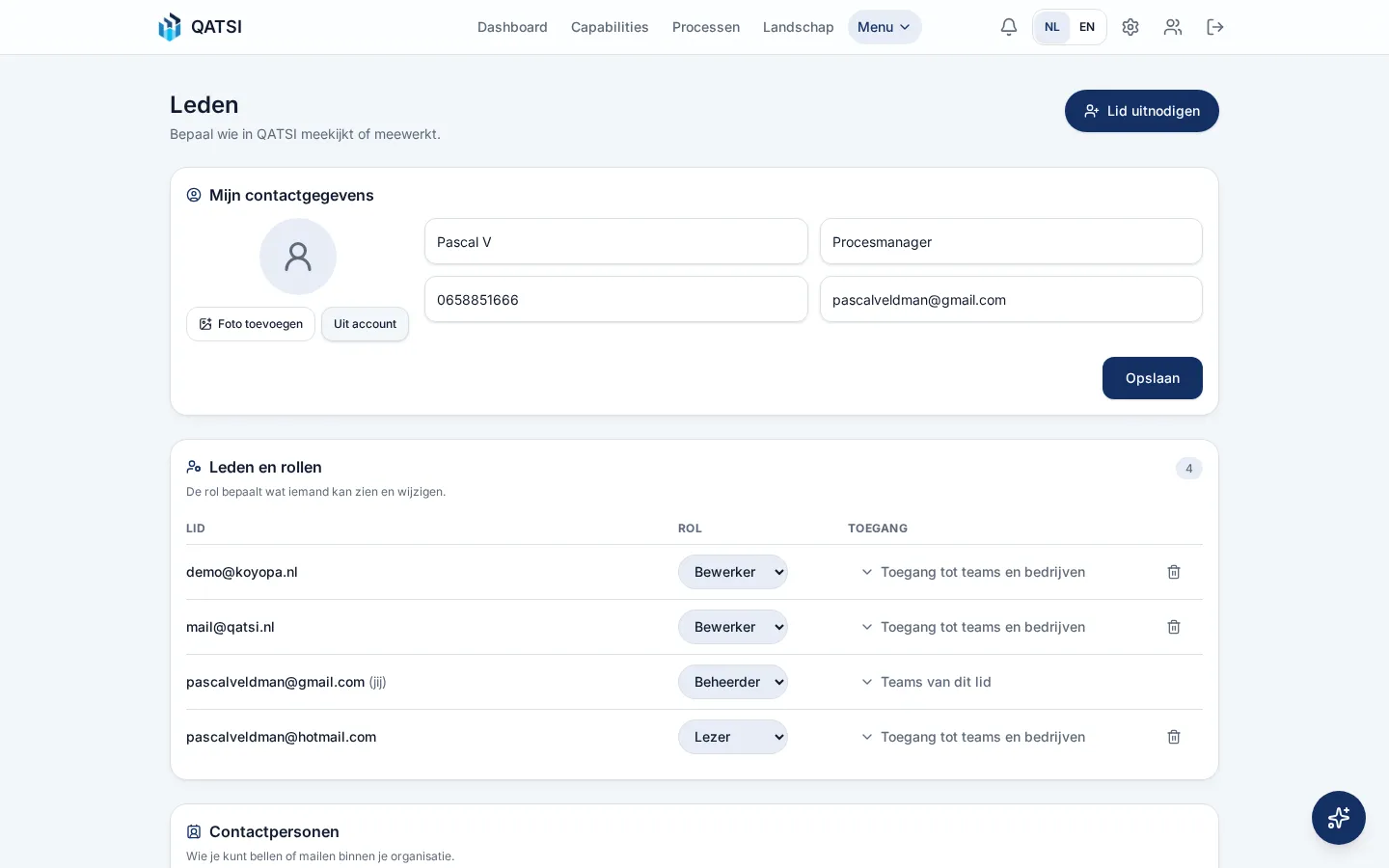Click the QATSI logo
Viewport: 1389px width, 868px height.
(201, 27)
